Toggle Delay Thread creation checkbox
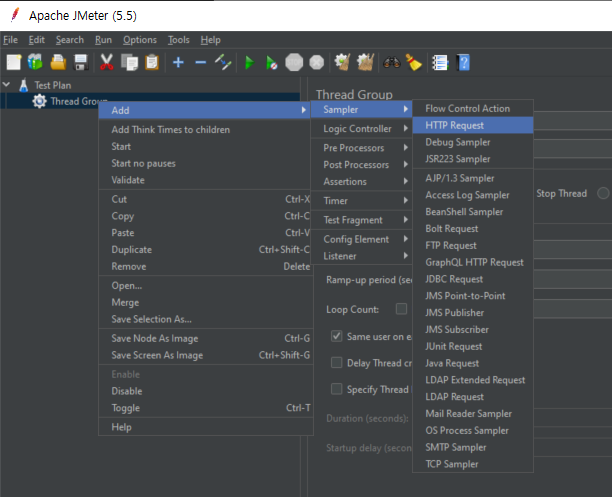The image size is (612, 497). 336,363
